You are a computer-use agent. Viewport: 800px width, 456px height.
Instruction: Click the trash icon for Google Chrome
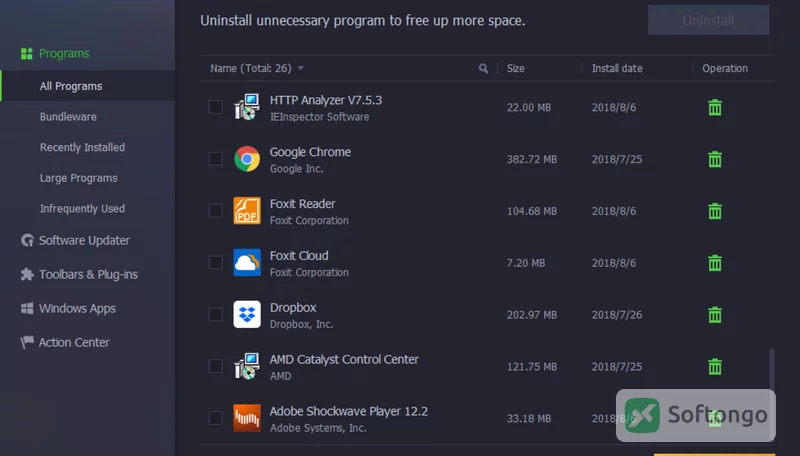pyautogui.click(x=715, y=159)
